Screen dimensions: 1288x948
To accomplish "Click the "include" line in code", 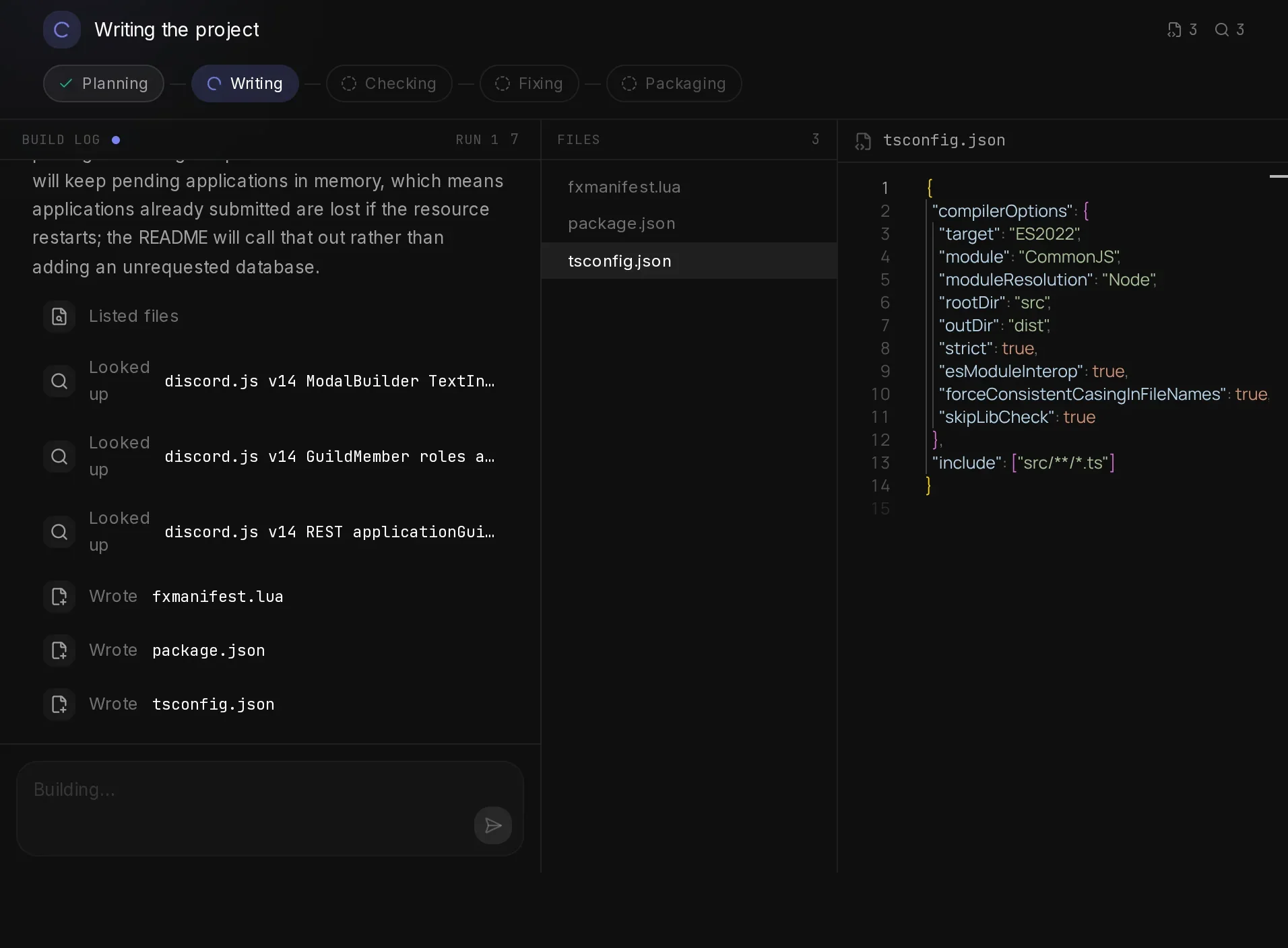I will click(1023, 463).
